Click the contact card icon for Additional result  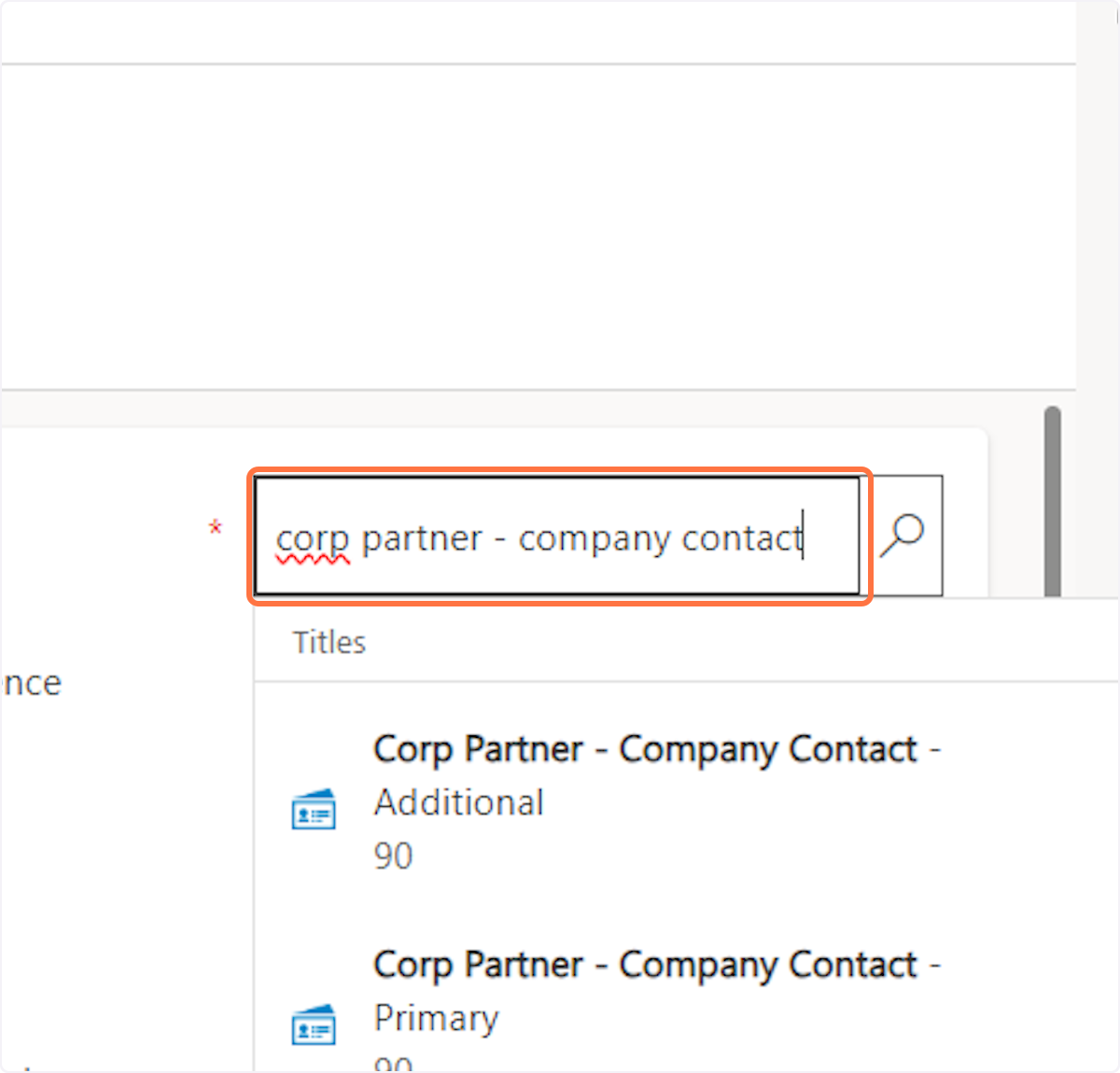[x=314, y=810]
